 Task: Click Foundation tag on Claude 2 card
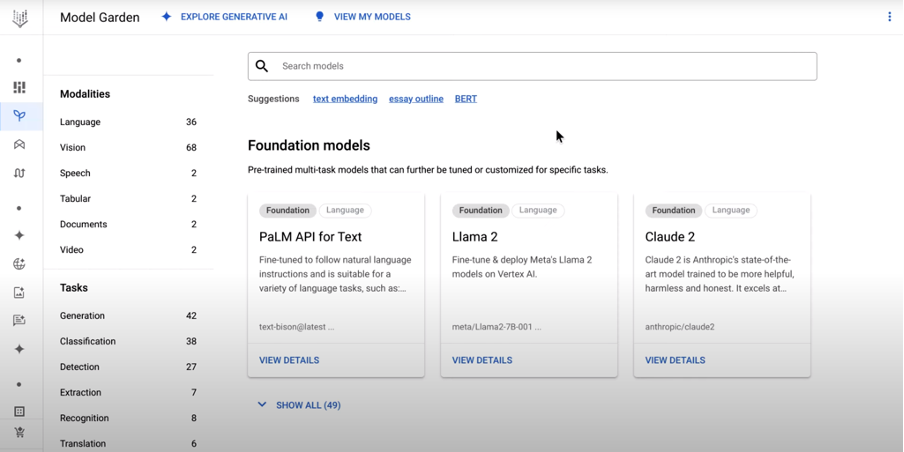point(673,210)
